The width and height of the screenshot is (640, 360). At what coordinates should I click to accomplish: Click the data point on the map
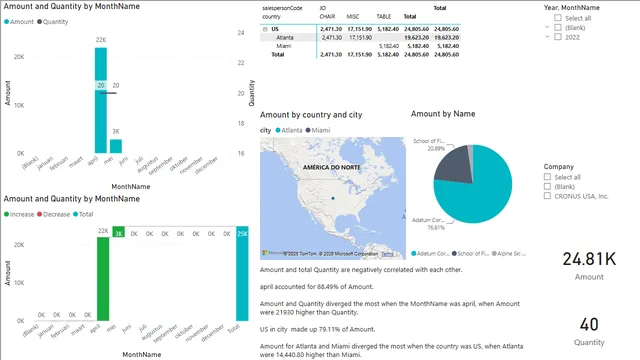pos(333,198)
